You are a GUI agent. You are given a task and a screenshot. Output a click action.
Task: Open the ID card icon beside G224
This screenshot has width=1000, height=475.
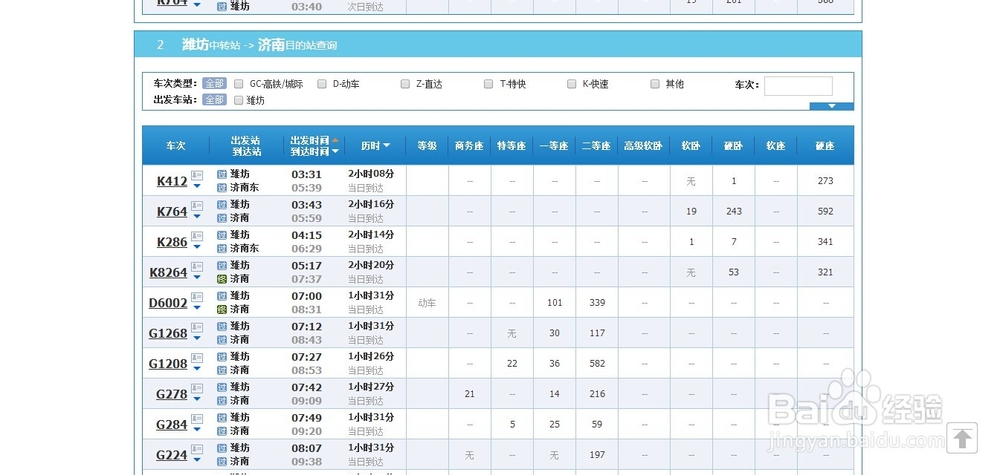(x=197, y=449)
